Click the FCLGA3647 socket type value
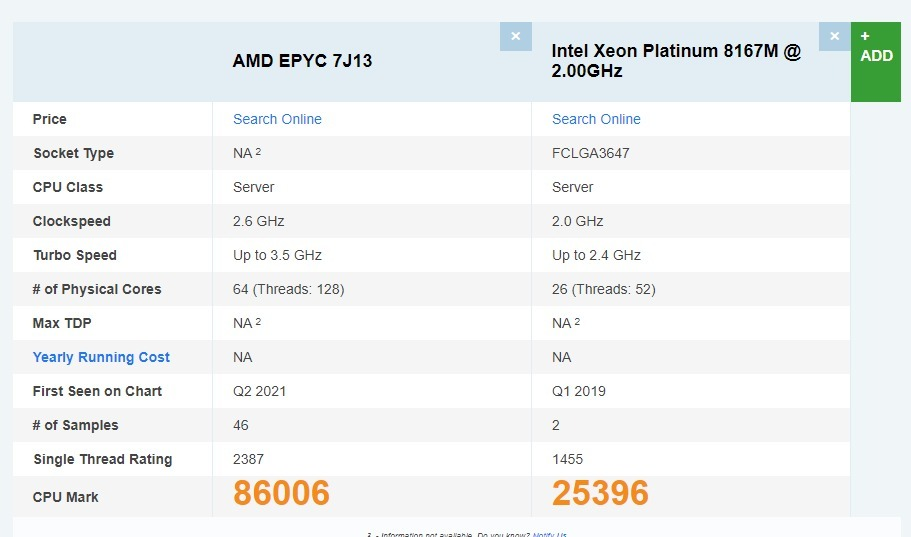The image size is (911, 537). pos(590,153)
